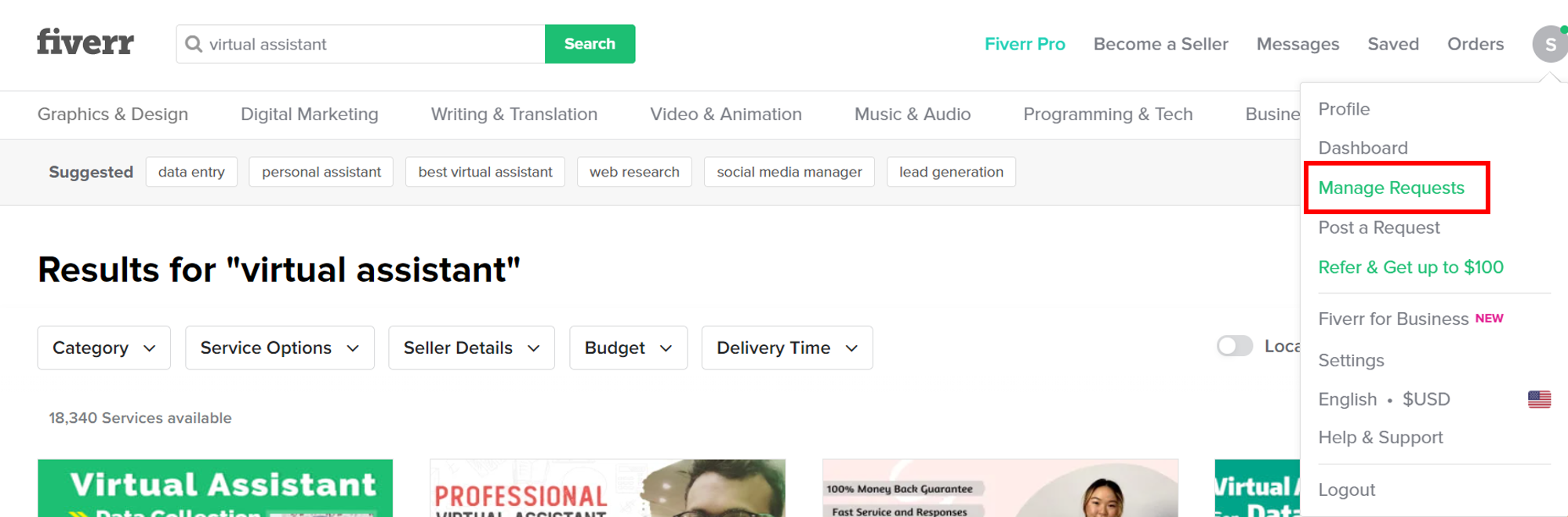Image resolution: width=1568 pixels, height=517 pixels.
Task: Open Refer & Get up to $100
Action: pos(1410,268)
